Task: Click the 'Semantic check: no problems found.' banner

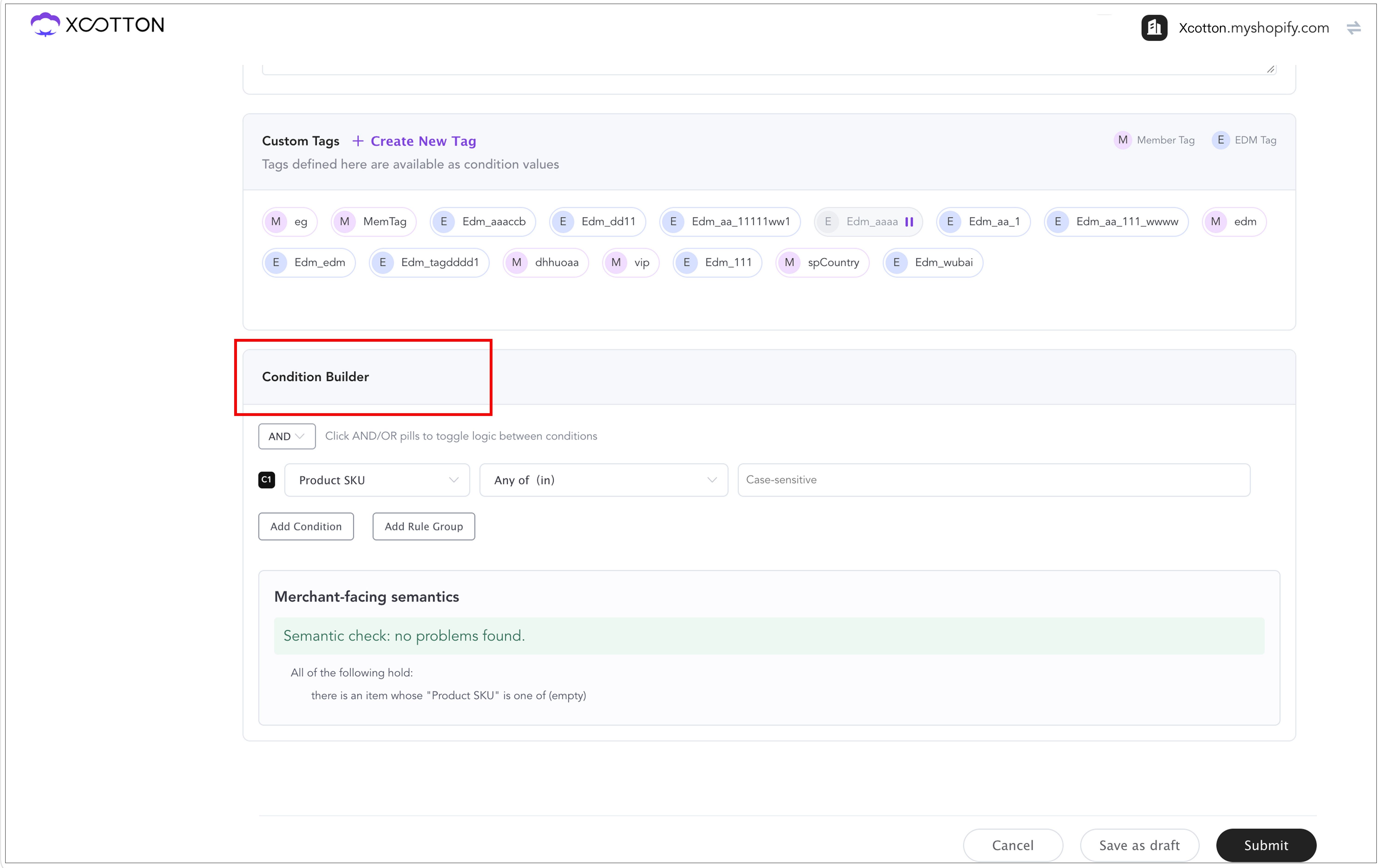Action: [769, 636]
